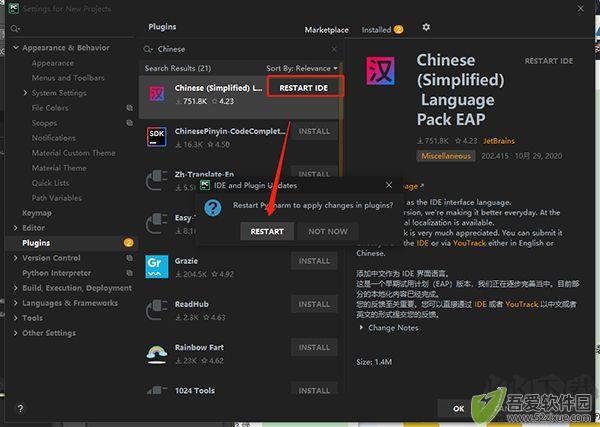Click the badge on the Installed tab
This screenshot has height=427, width=600.
click(398, 29)
